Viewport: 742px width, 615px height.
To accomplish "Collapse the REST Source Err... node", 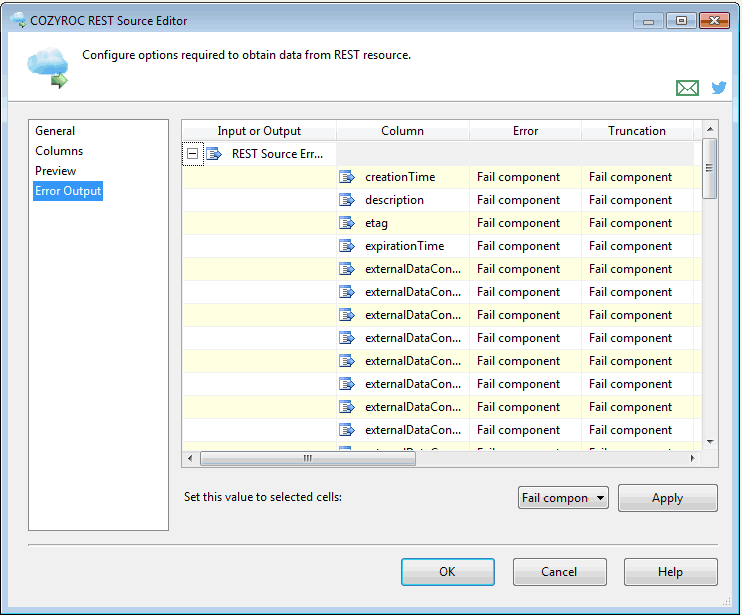I will pos(192,154).
